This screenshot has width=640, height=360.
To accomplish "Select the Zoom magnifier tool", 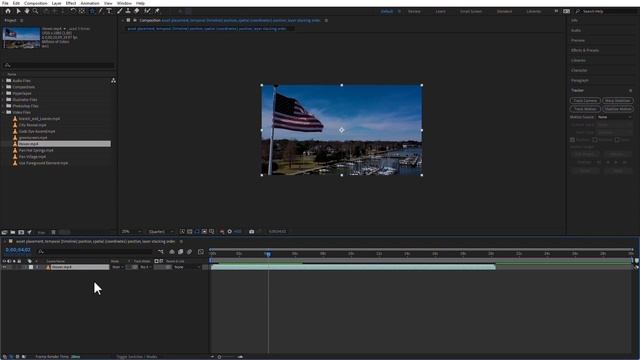I will point(36,11).
